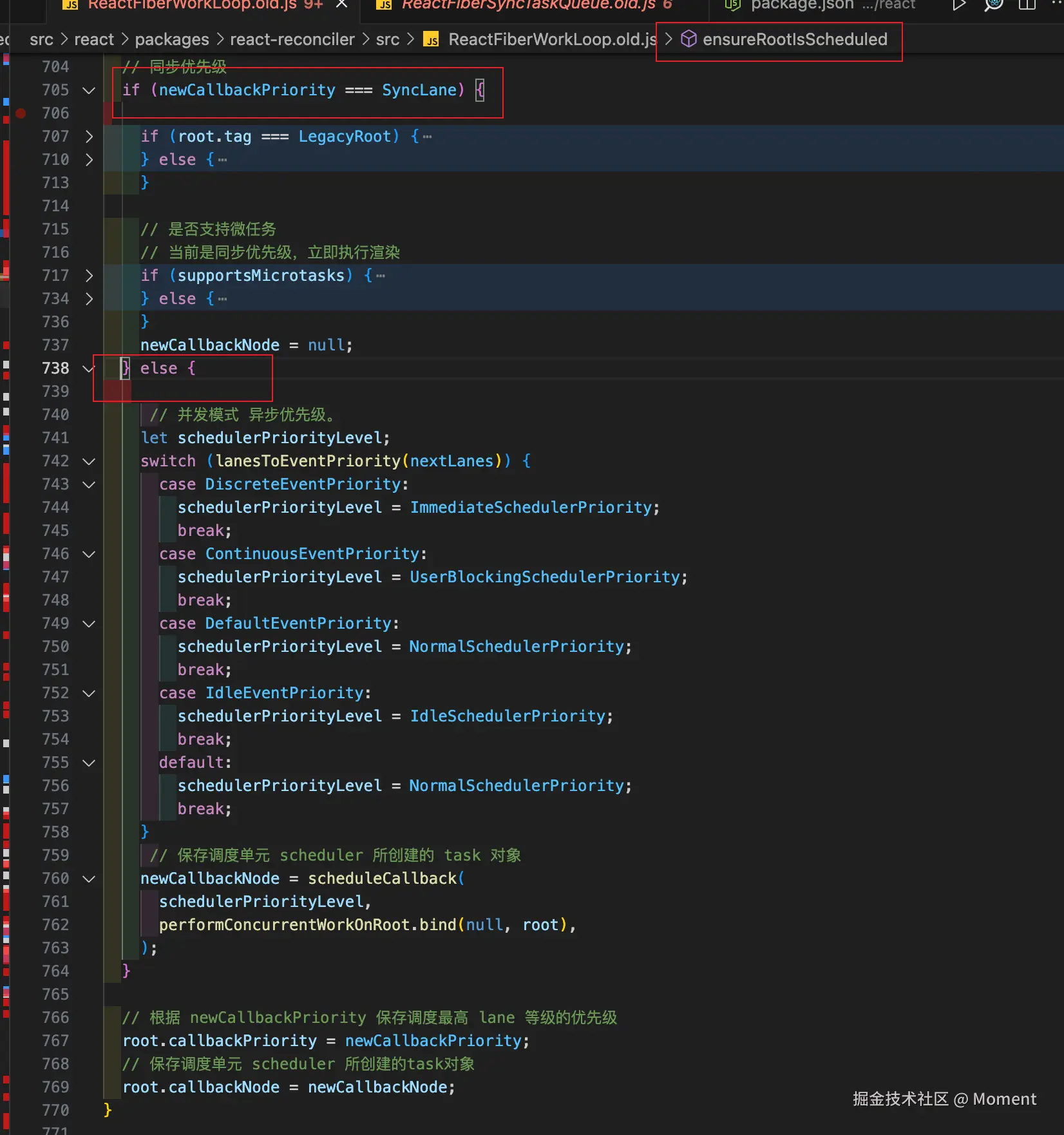Open the ReactFiberWorkLoop.old.js breadcrumb
The height and width of the screenshot is (1135, 1064).
pyautogui.click(x=553, y=40)
